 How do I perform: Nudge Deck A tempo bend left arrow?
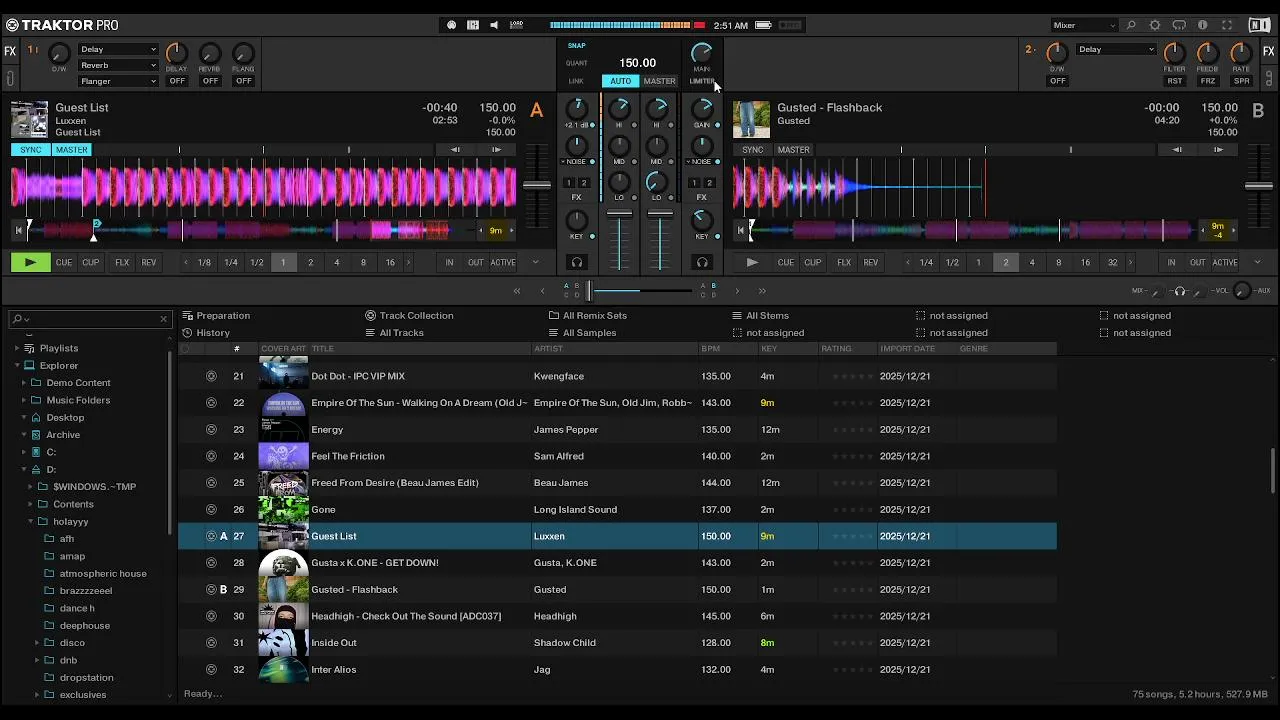pyautogui.click(x=455, y=150)
